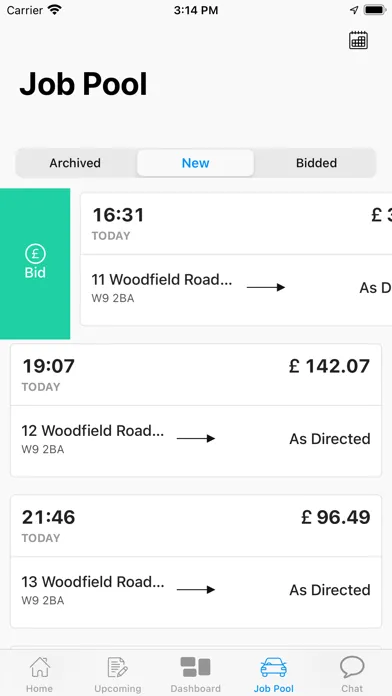Open the Chat speech bubble icon
The height and width of the screenshot is (696, 392).
tap(352, 668)
